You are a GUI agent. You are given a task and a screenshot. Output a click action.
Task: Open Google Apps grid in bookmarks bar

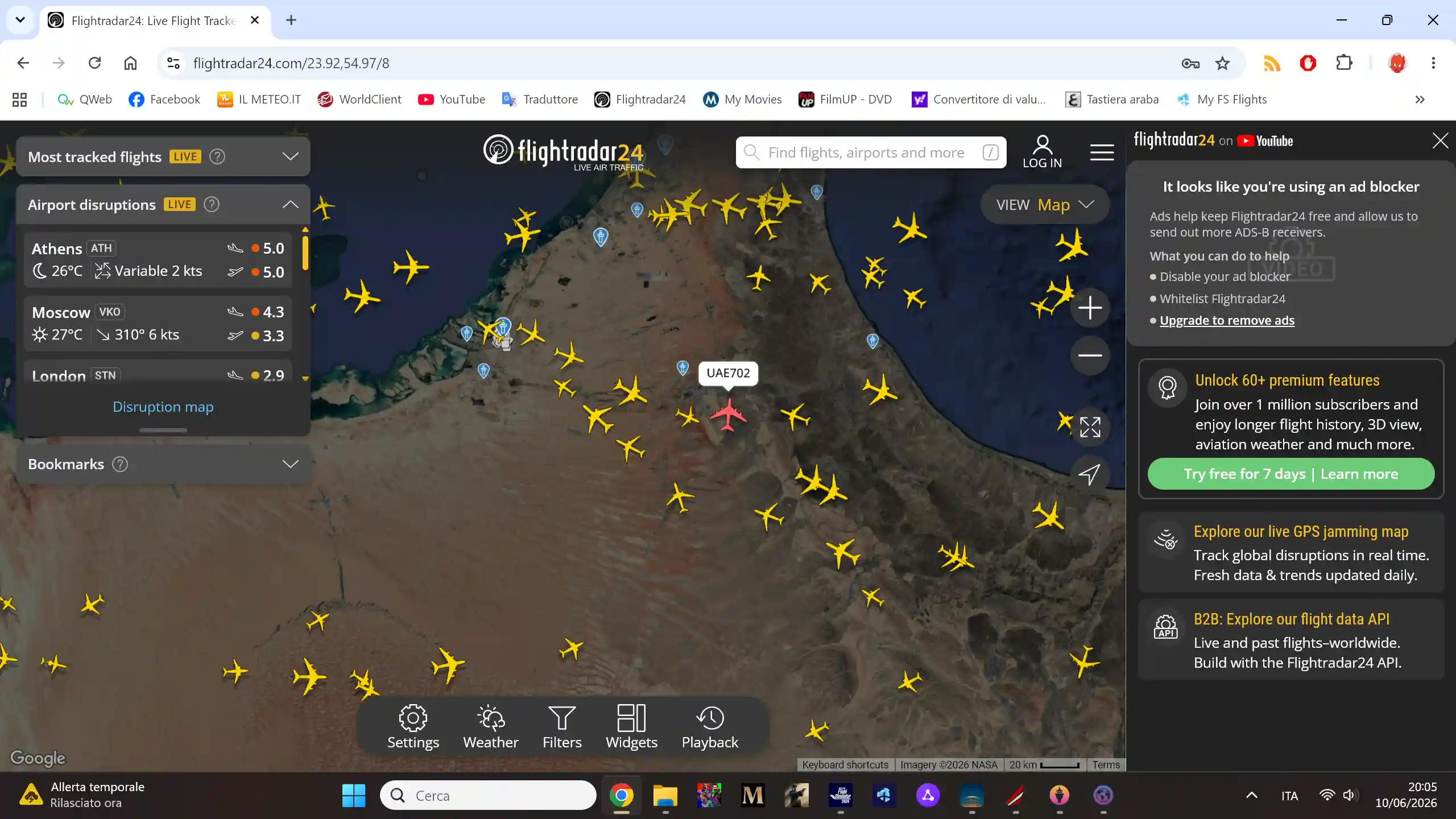click(x=20, y=100)
